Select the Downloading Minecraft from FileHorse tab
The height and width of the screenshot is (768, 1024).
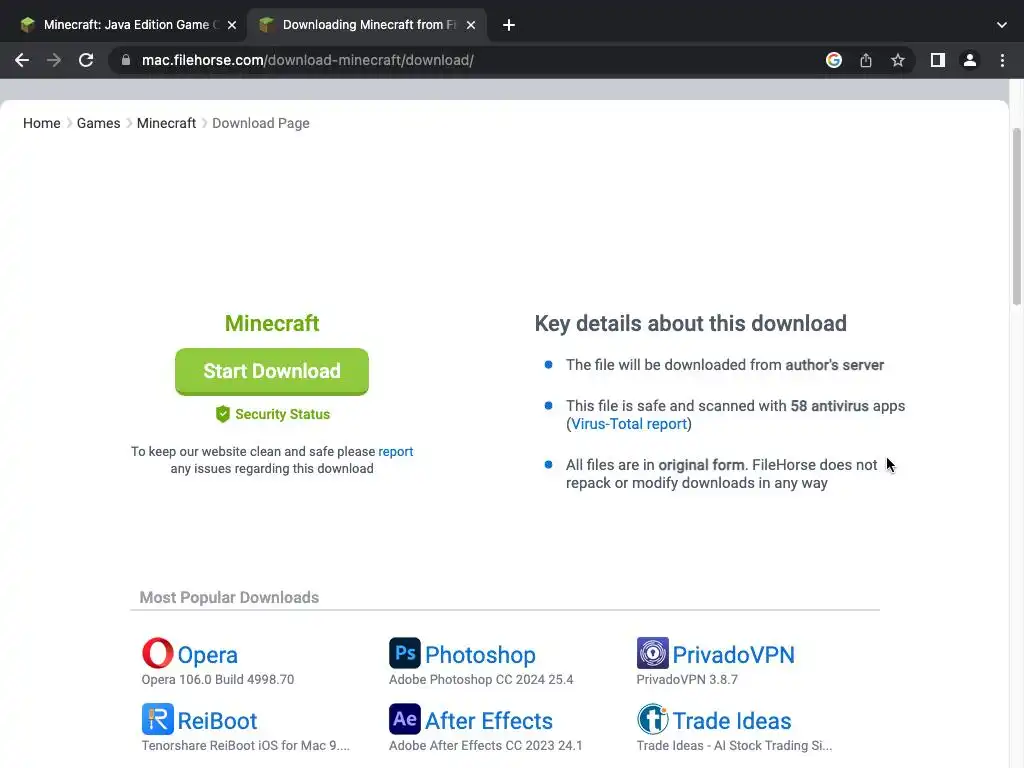click(x=366, y=25)
